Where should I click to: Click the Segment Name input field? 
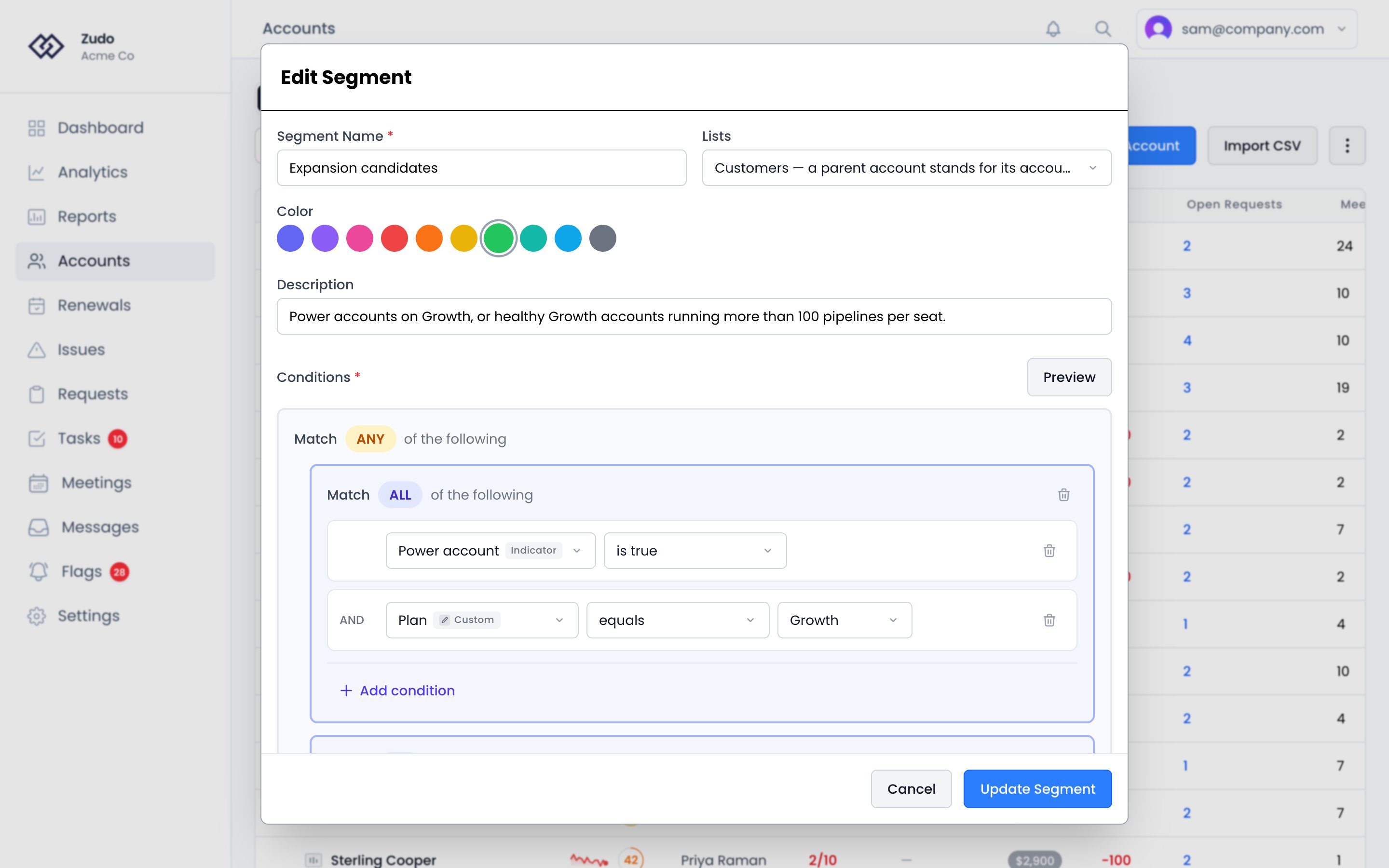(481, 168)
